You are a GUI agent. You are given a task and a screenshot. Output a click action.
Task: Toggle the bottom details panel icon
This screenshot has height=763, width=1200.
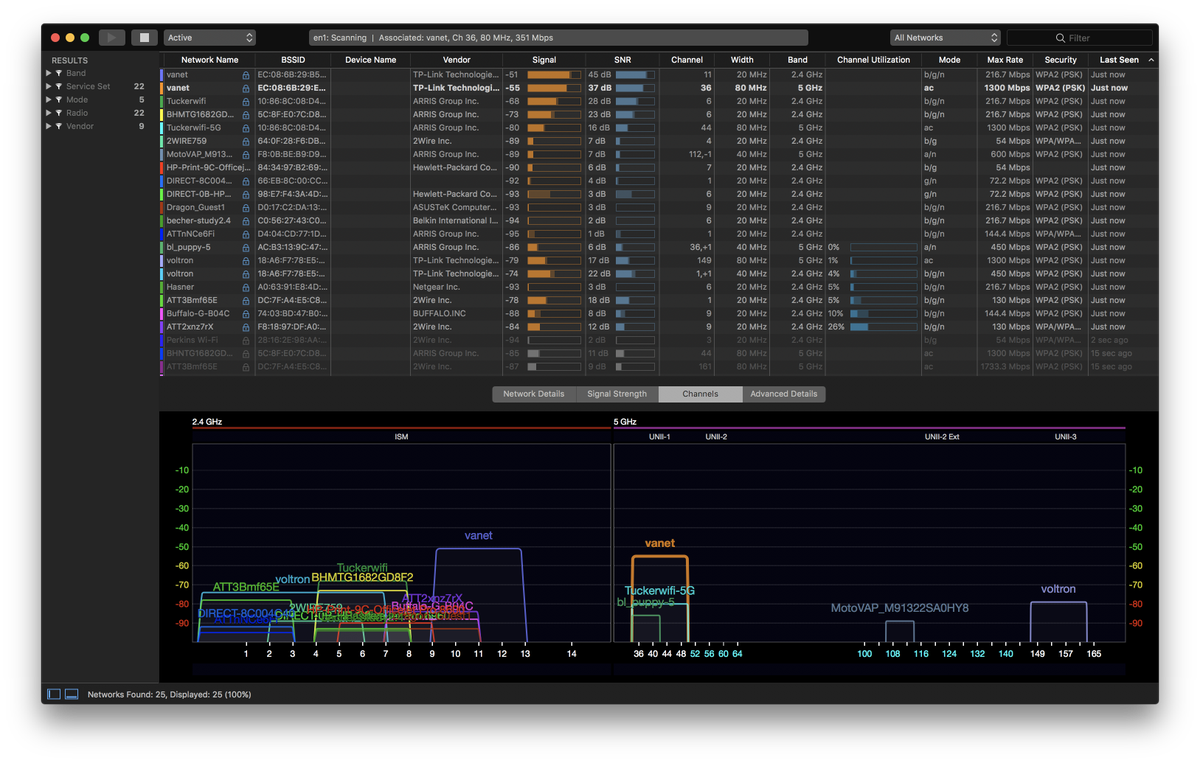coord(72,694)
